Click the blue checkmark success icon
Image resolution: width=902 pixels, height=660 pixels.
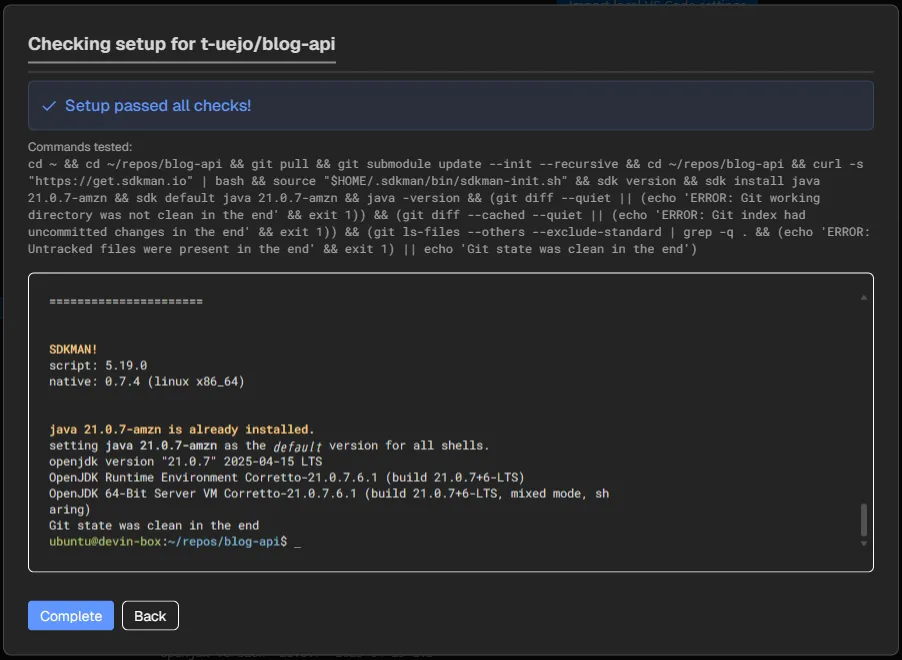(48, 105)
